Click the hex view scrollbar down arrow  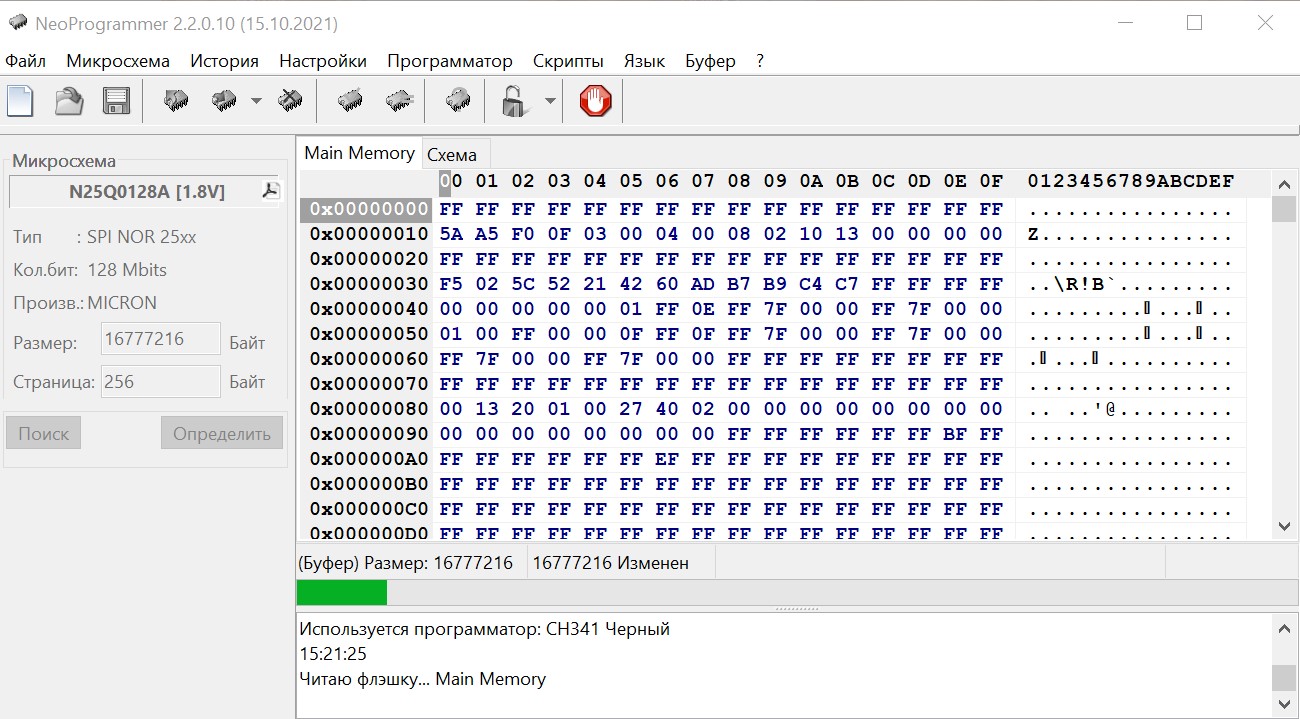click(x=1284, y=526)
